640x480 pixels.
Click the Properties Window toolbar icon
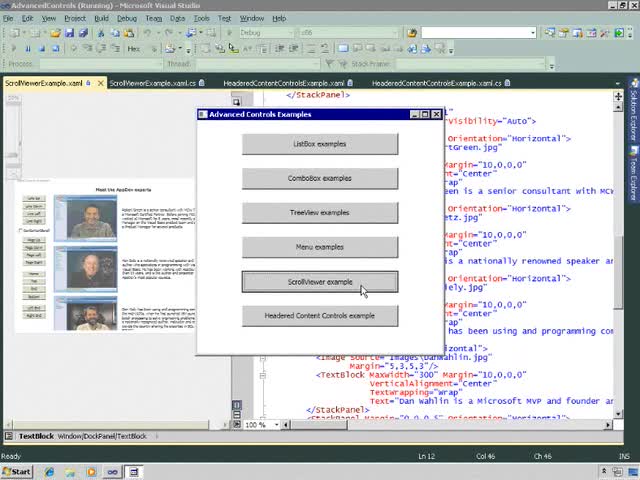tap(564, 33)
